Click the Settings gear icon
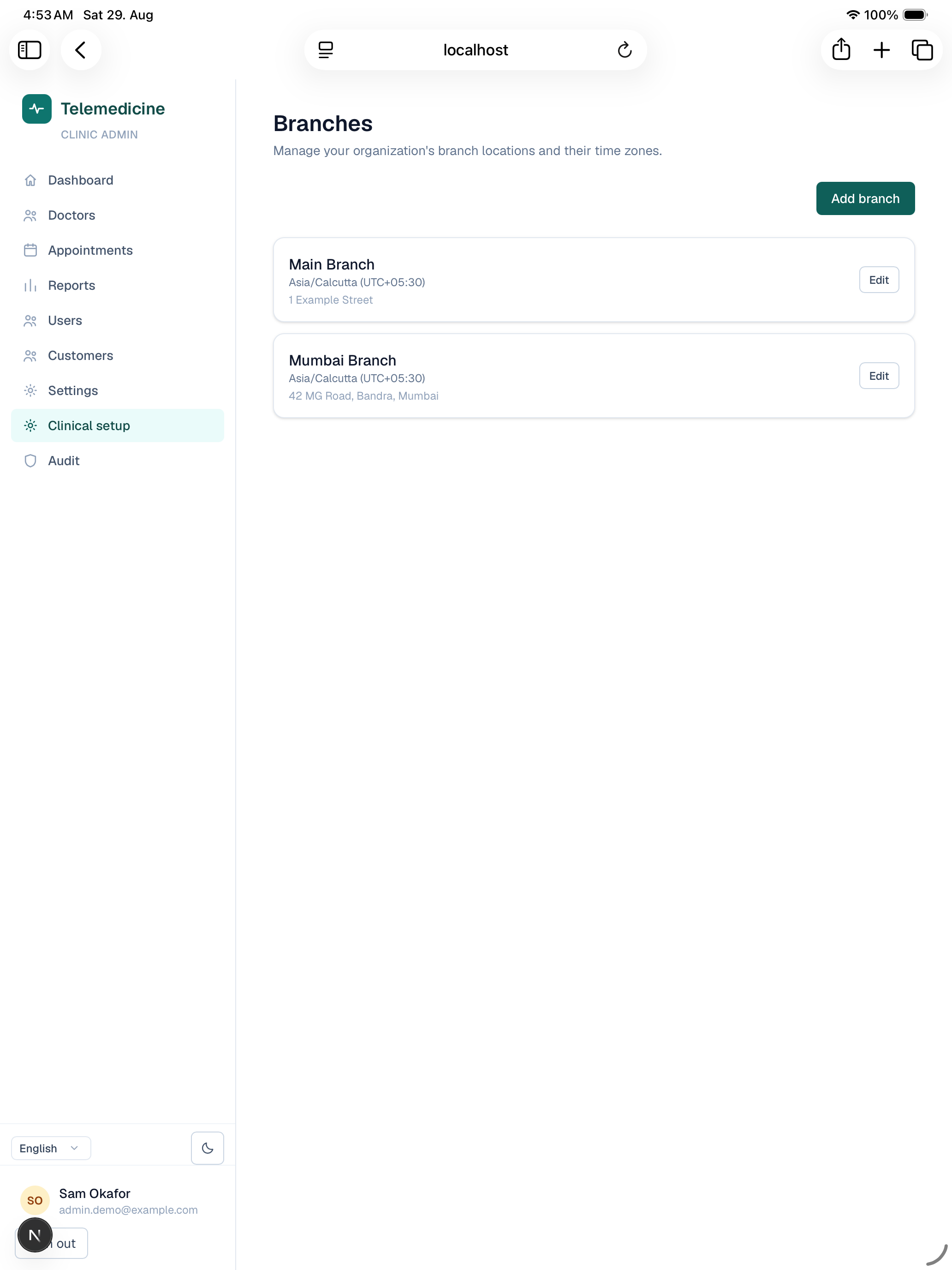 [30, 390]
